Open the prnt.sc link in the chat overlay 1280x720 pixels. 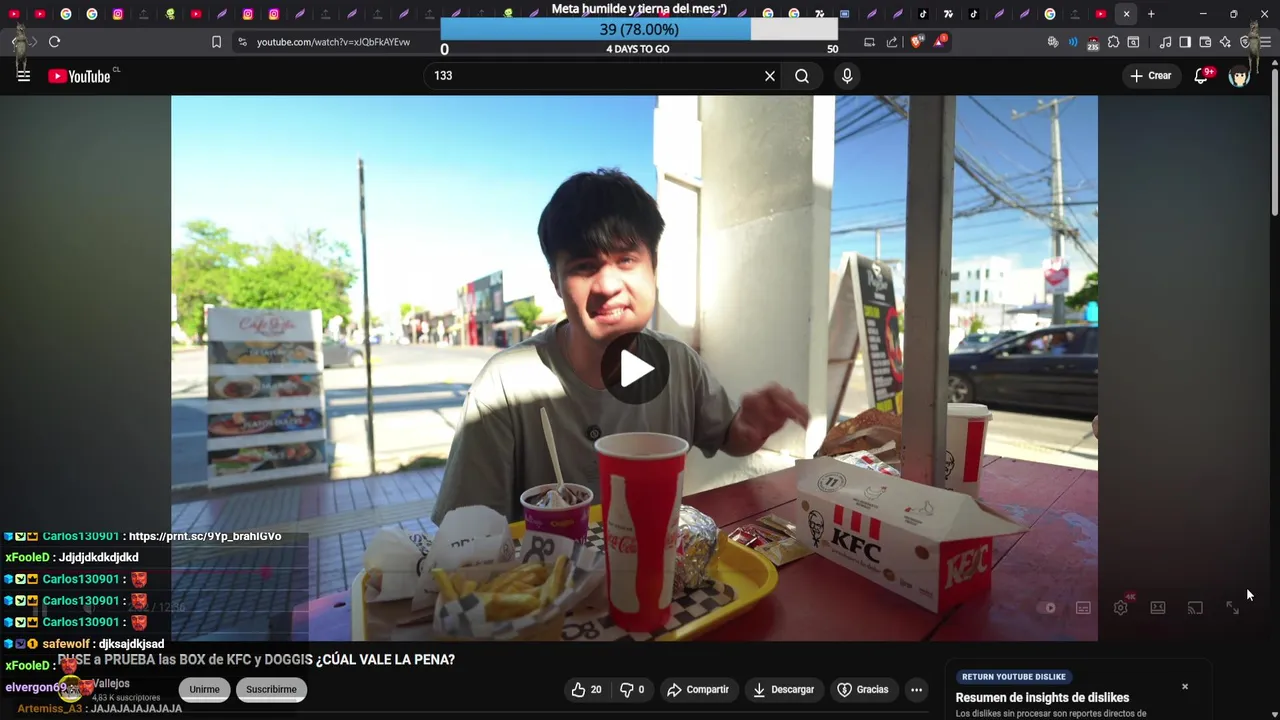[x=205, y=537]
